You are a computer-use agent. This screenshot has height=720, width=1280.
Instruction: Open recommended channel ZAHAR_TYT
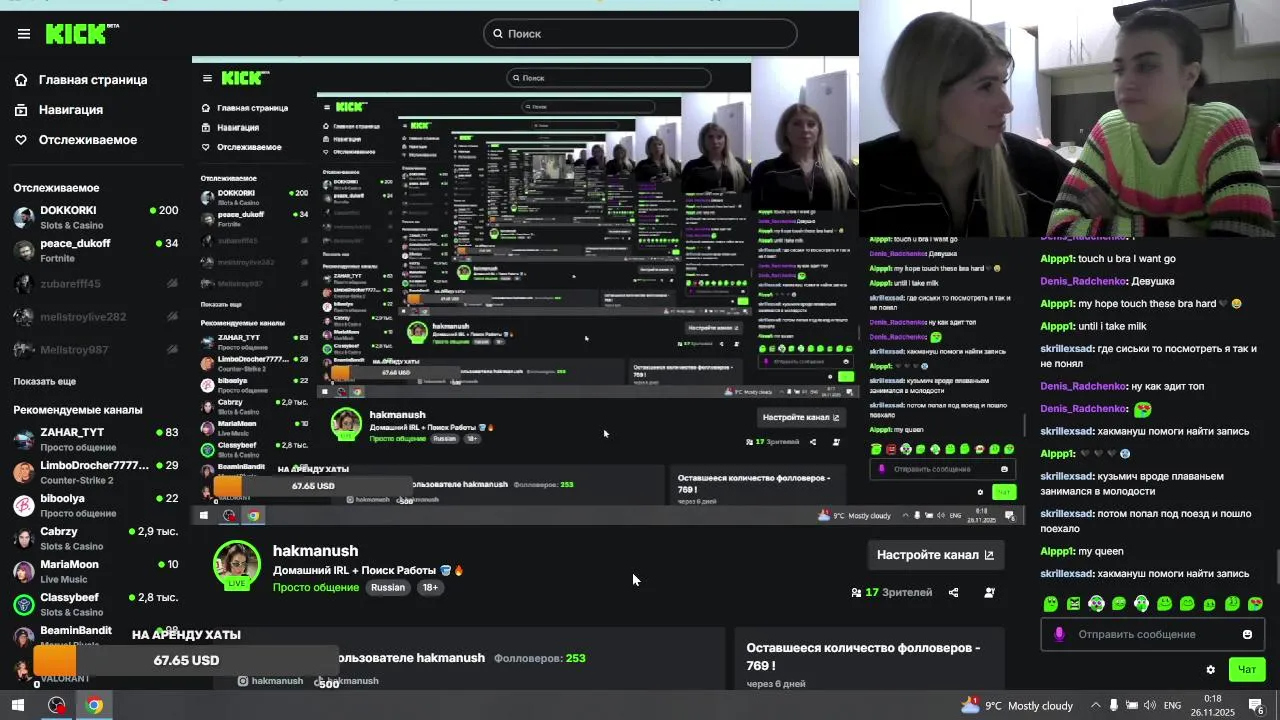click(95, 439)
